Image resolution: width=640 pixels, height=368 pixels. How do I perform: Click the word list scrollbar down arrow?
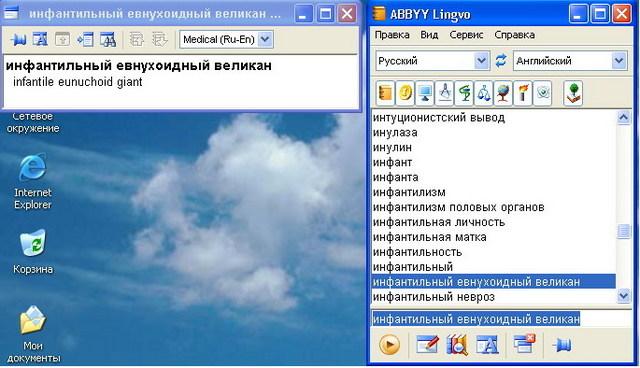tap(623, 295)
